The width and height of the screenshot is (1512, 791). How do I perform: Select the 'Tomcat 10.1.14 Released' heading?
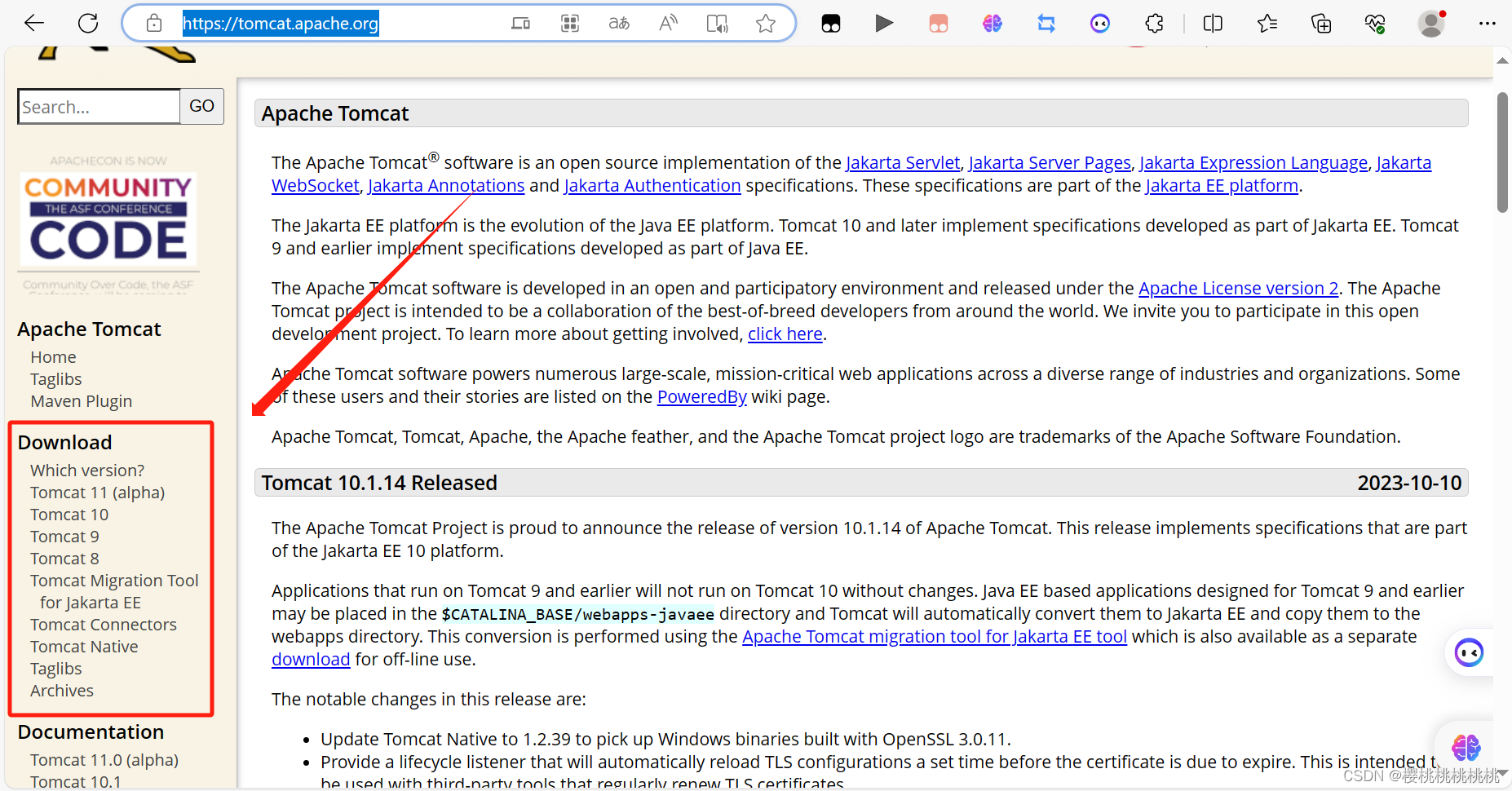[379, 484]
